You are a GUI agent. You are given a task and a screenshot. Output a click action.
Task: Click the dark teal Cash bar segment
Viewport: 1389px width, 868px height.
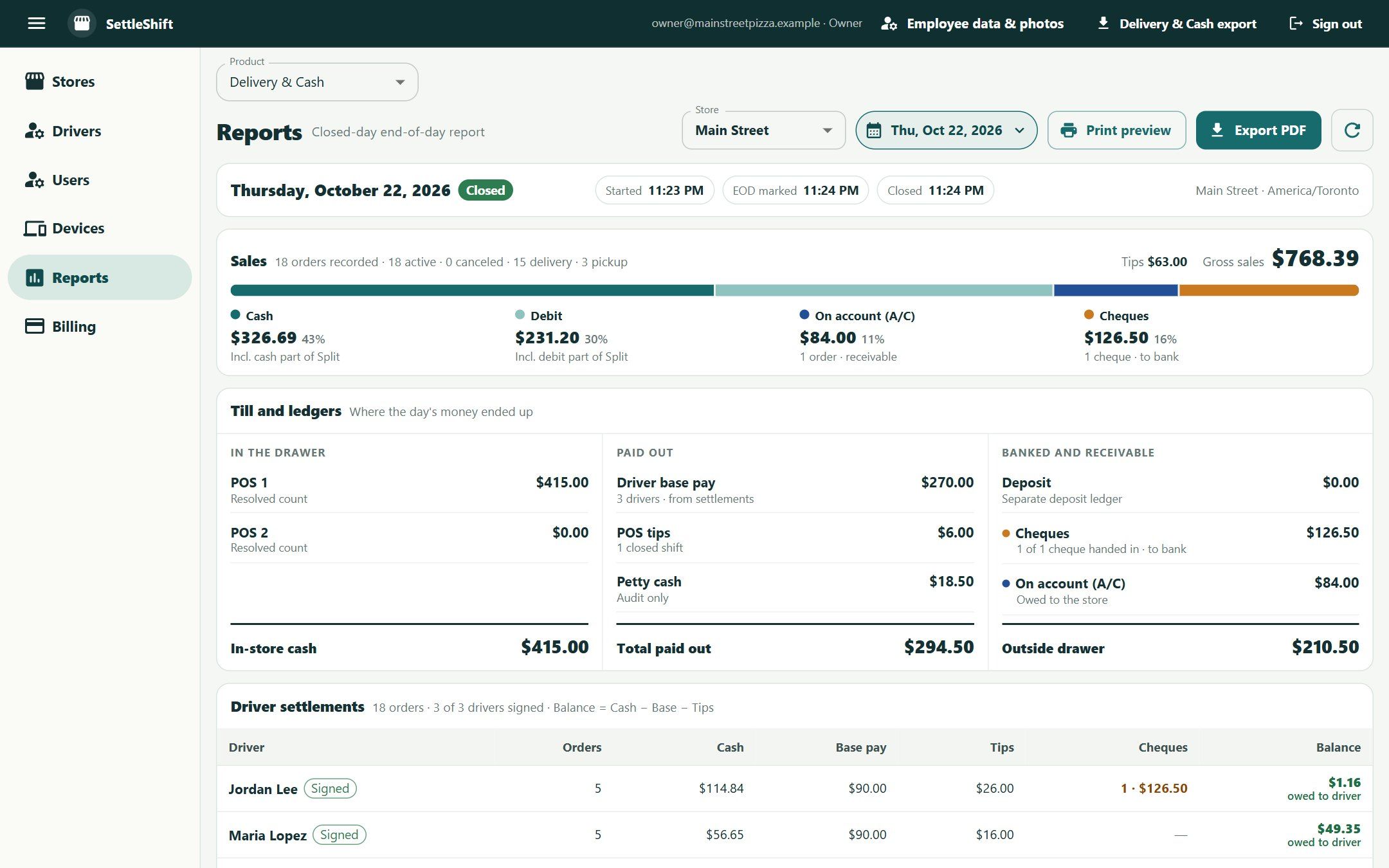472,291
